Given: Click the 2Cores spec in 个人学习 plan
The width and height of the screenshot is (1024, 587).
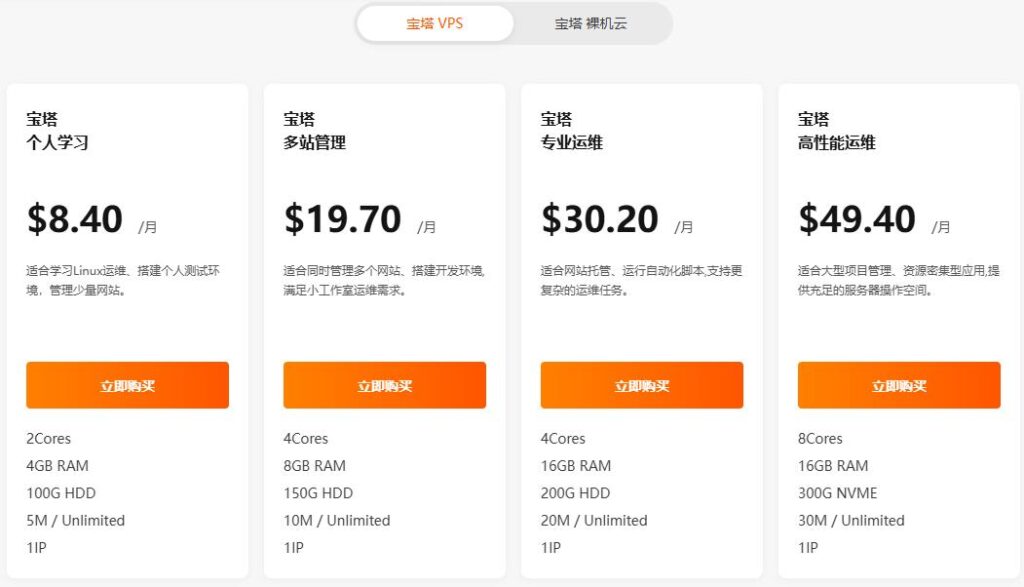Looking at the screenshot, I should click(x=49, y=439).
